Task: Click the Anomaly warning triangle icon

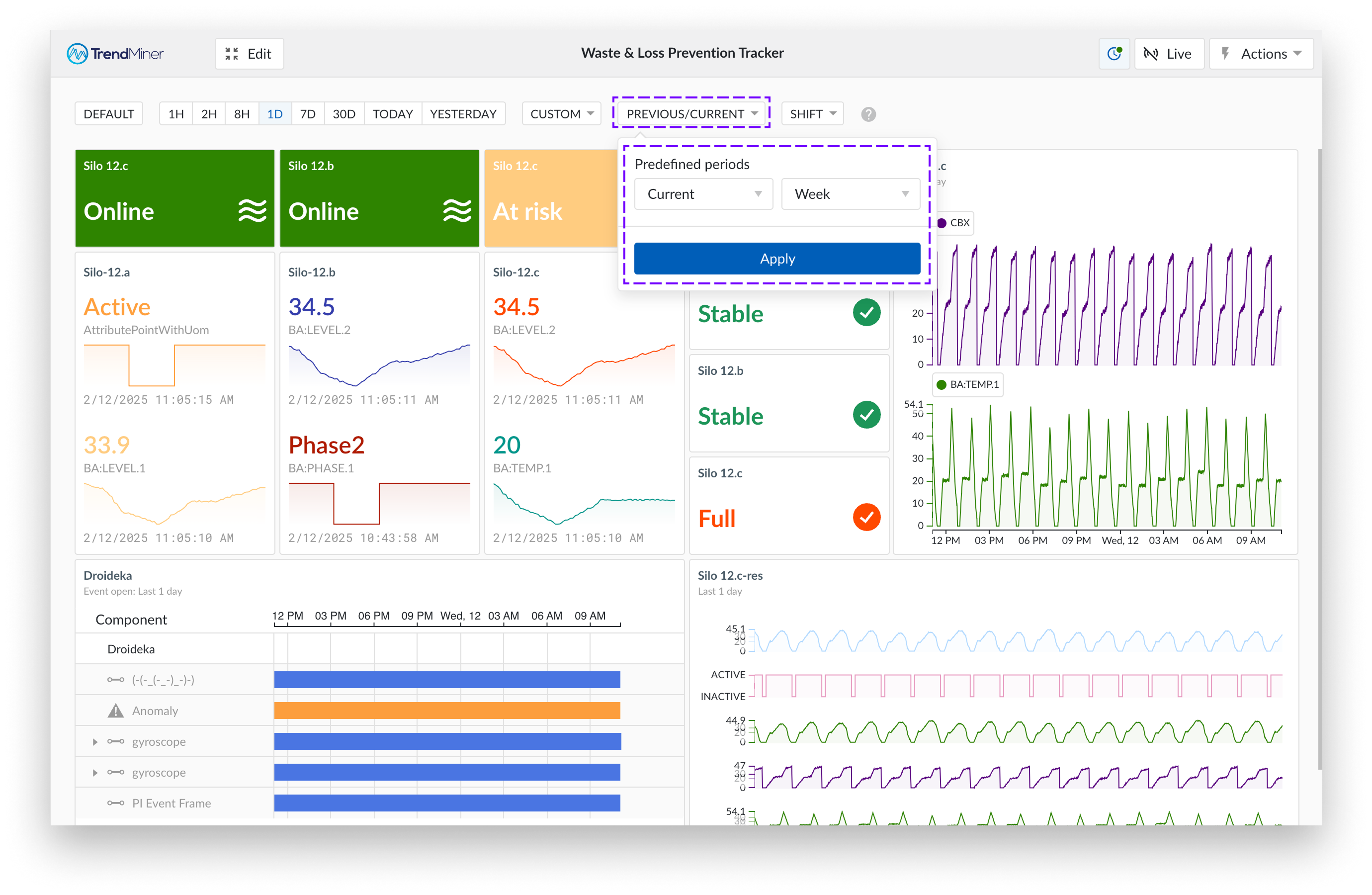Action: point(115,711)
